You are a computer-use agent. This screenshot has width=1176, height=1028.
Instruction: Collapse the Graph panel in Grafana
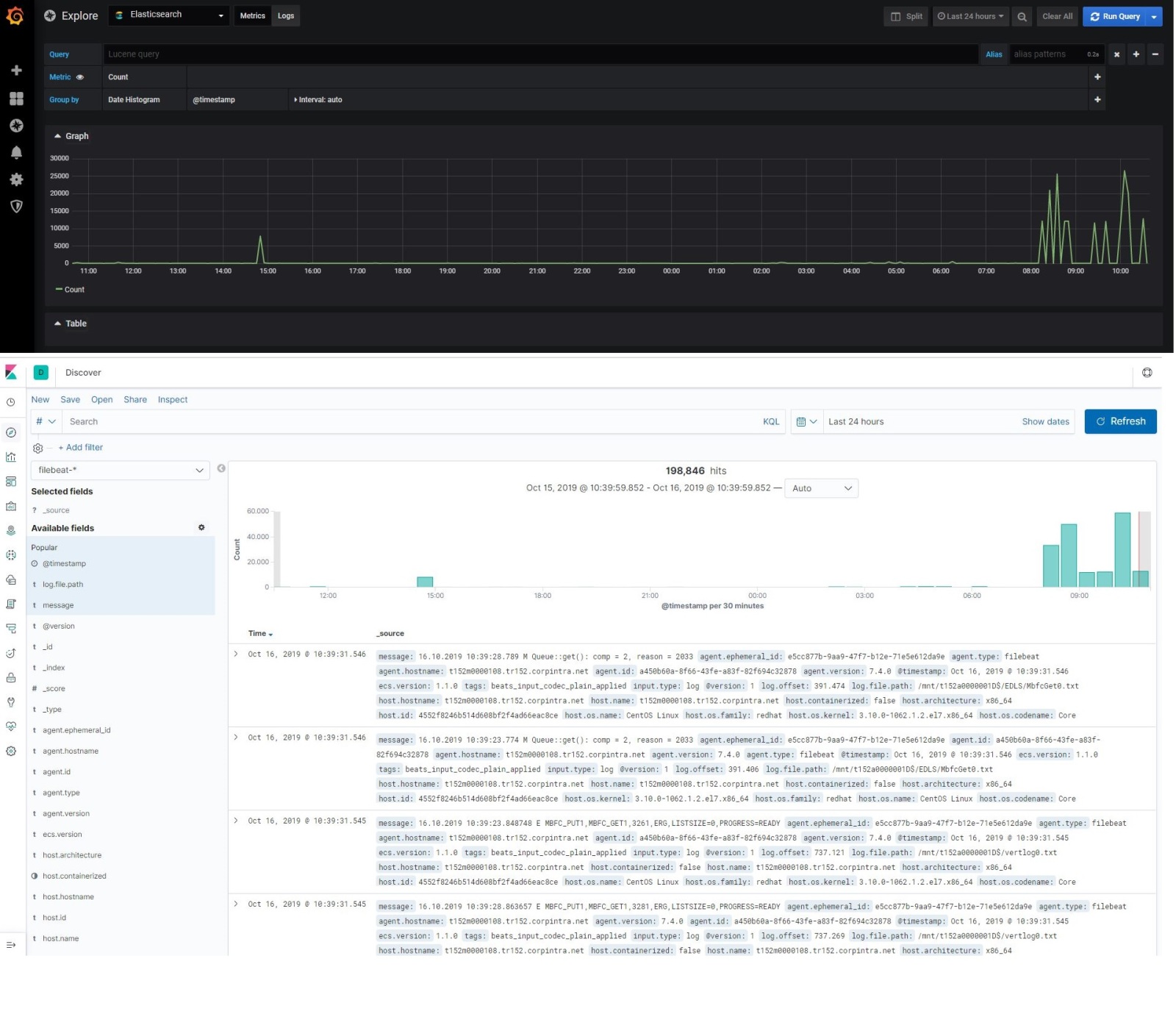(x=71, y=136)
